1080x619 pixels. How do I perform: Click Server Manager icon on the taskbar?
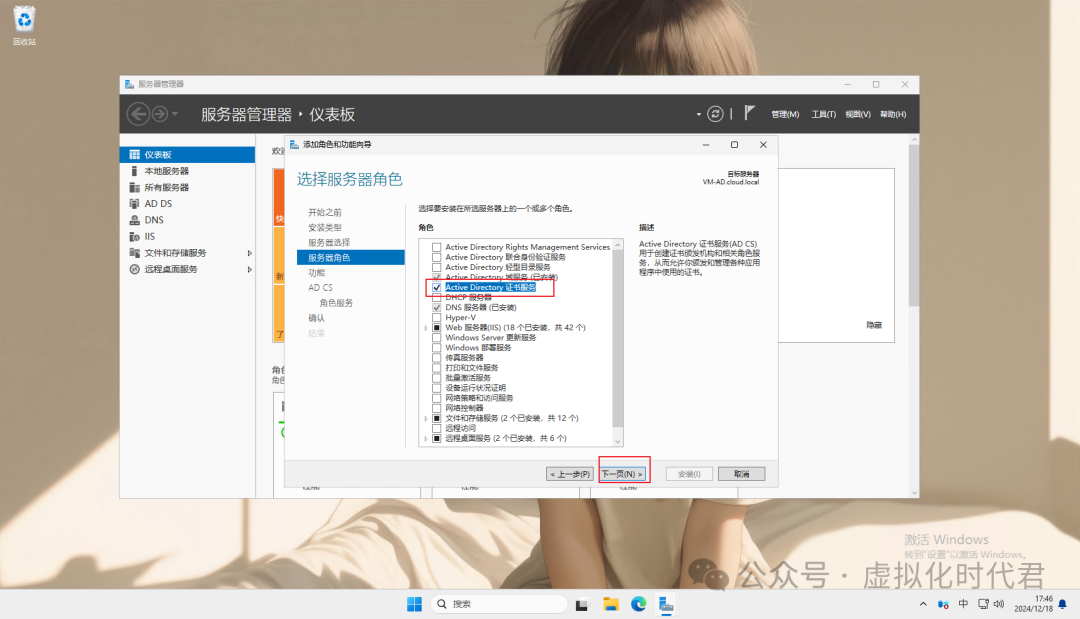pos(666,604)
